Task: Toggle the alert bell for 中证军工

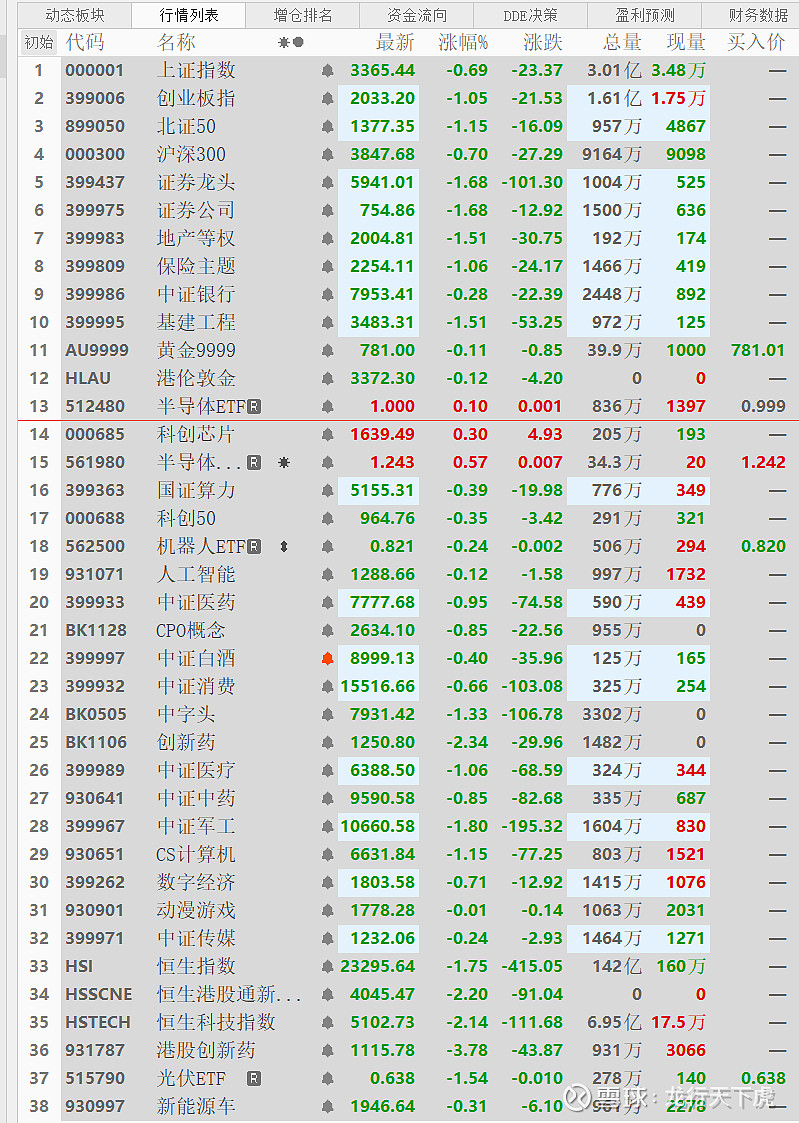Action: (x=327, y=827)
